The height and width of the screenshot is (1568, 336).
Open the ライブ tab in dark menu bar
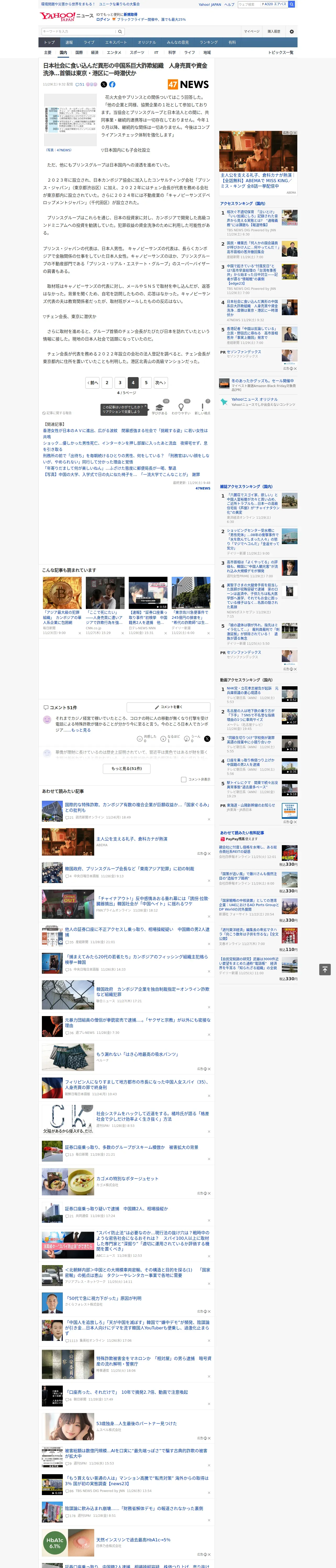click(89, 43)
